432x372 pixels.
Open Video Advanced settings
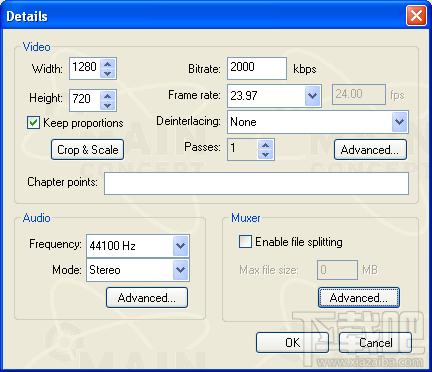click(x=370, y=150)
